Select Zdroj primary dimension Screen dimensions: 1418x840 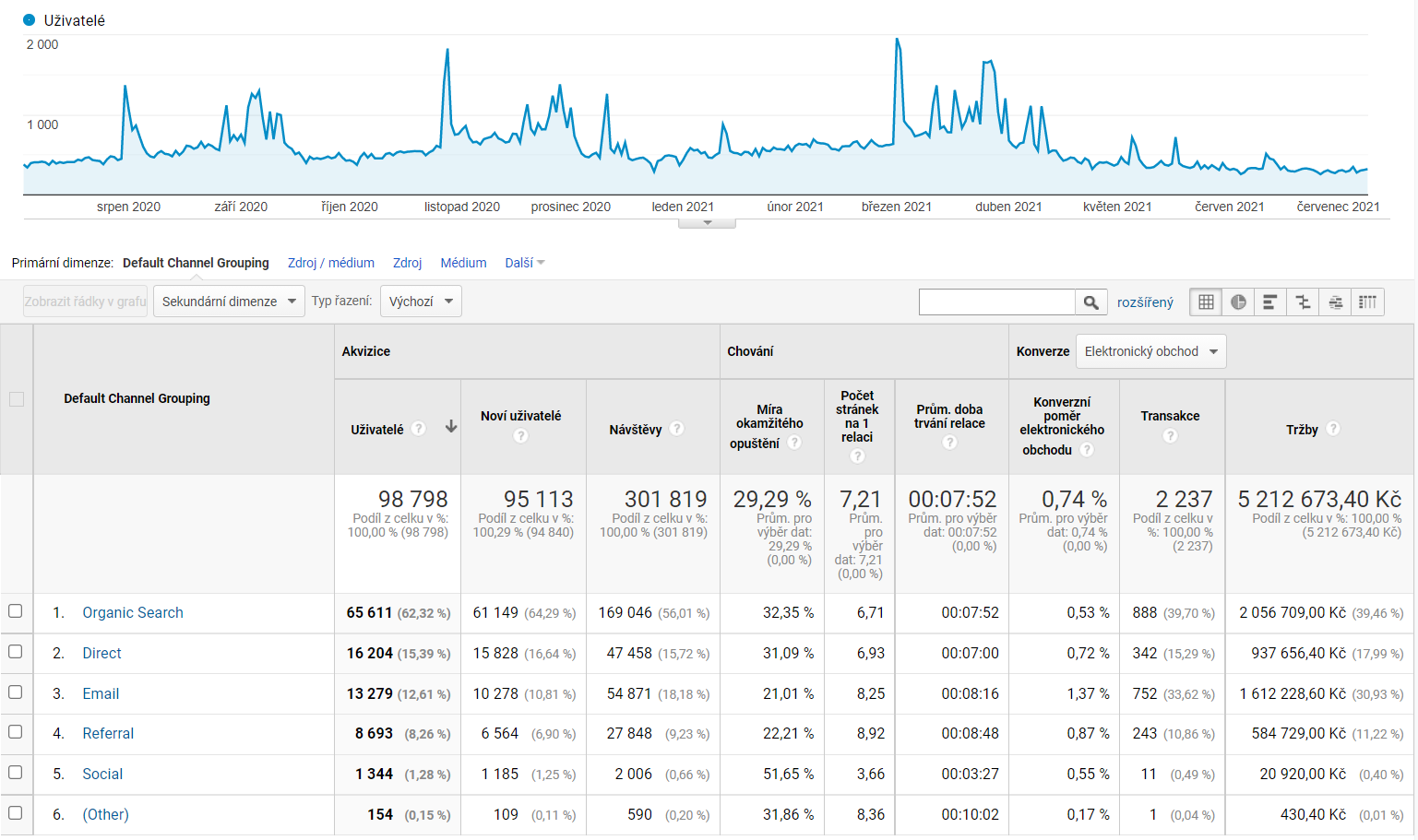tap(407, 263)
